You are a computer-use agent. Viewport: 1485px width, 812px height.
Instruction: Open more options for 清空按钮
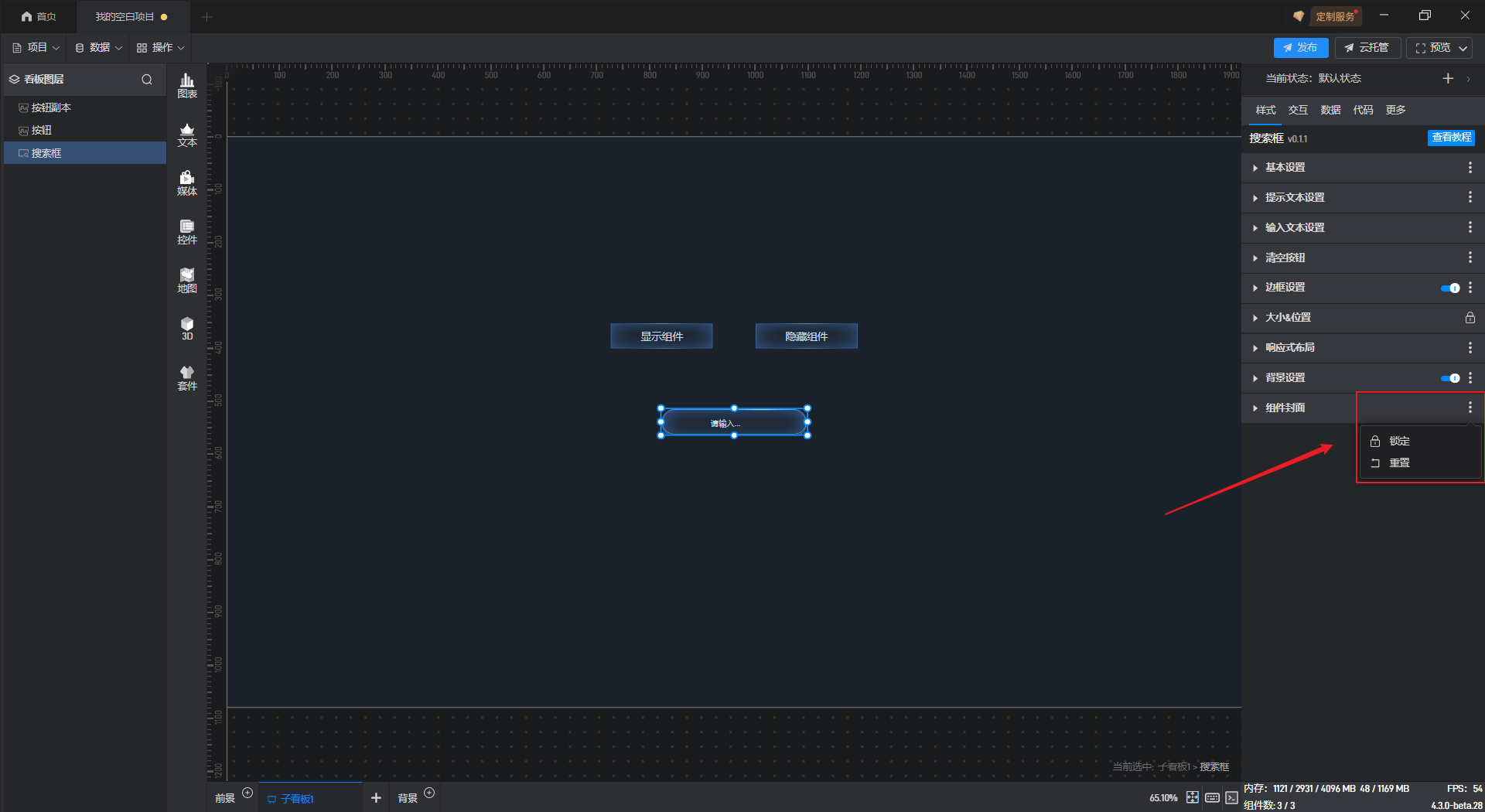(x=1470, y=258)
